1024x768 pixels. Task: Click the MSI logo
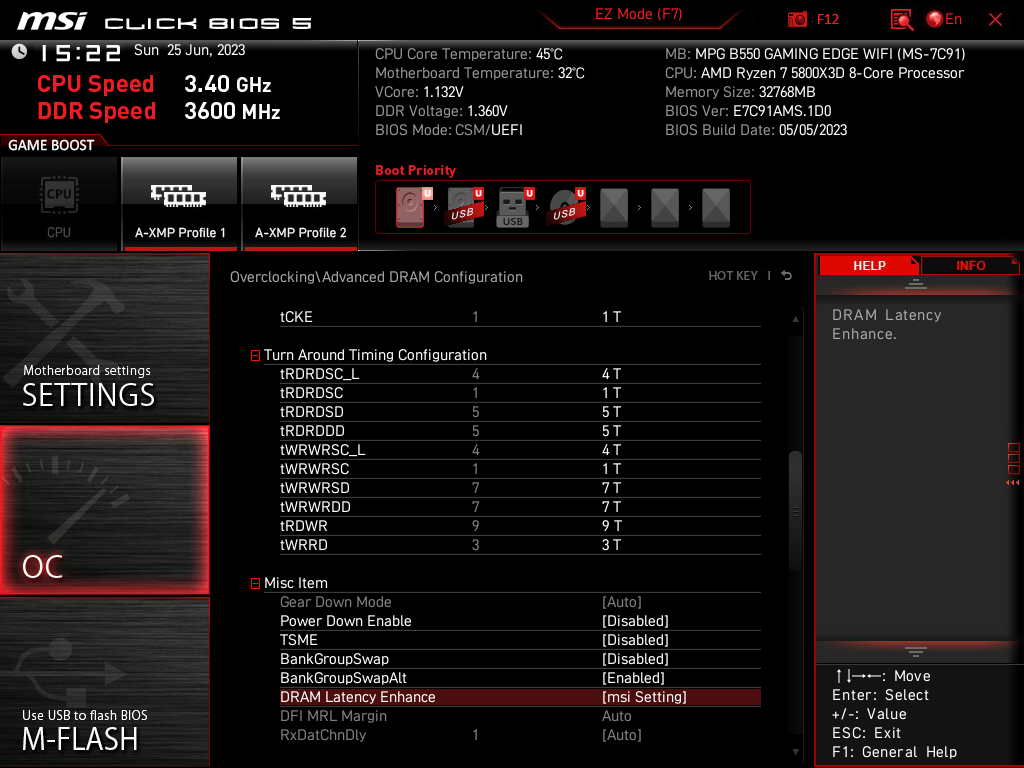(x=52, y=21)
